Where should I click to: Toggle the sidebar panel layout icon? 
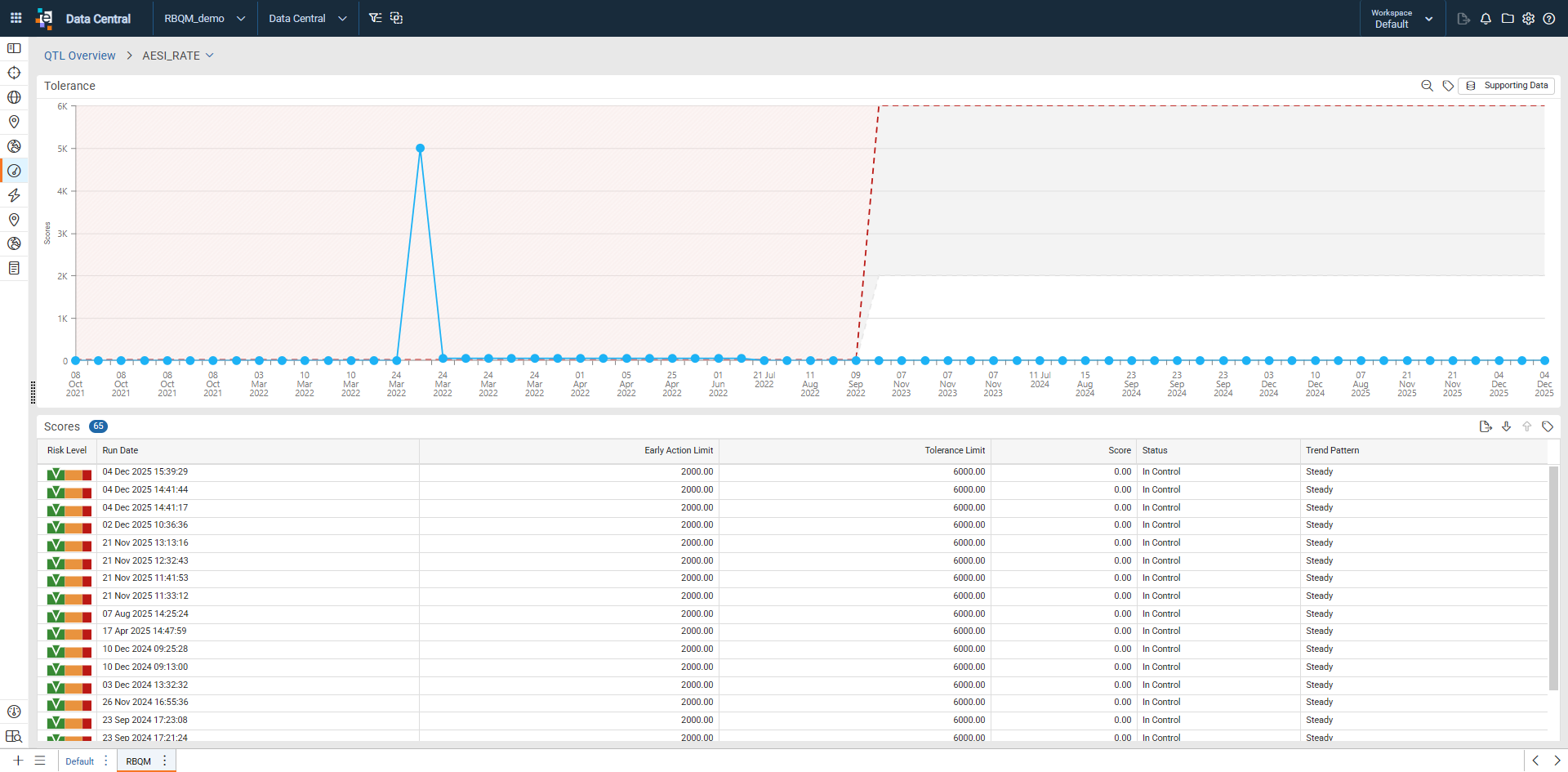pyautogui.click(x=14, y=48)
